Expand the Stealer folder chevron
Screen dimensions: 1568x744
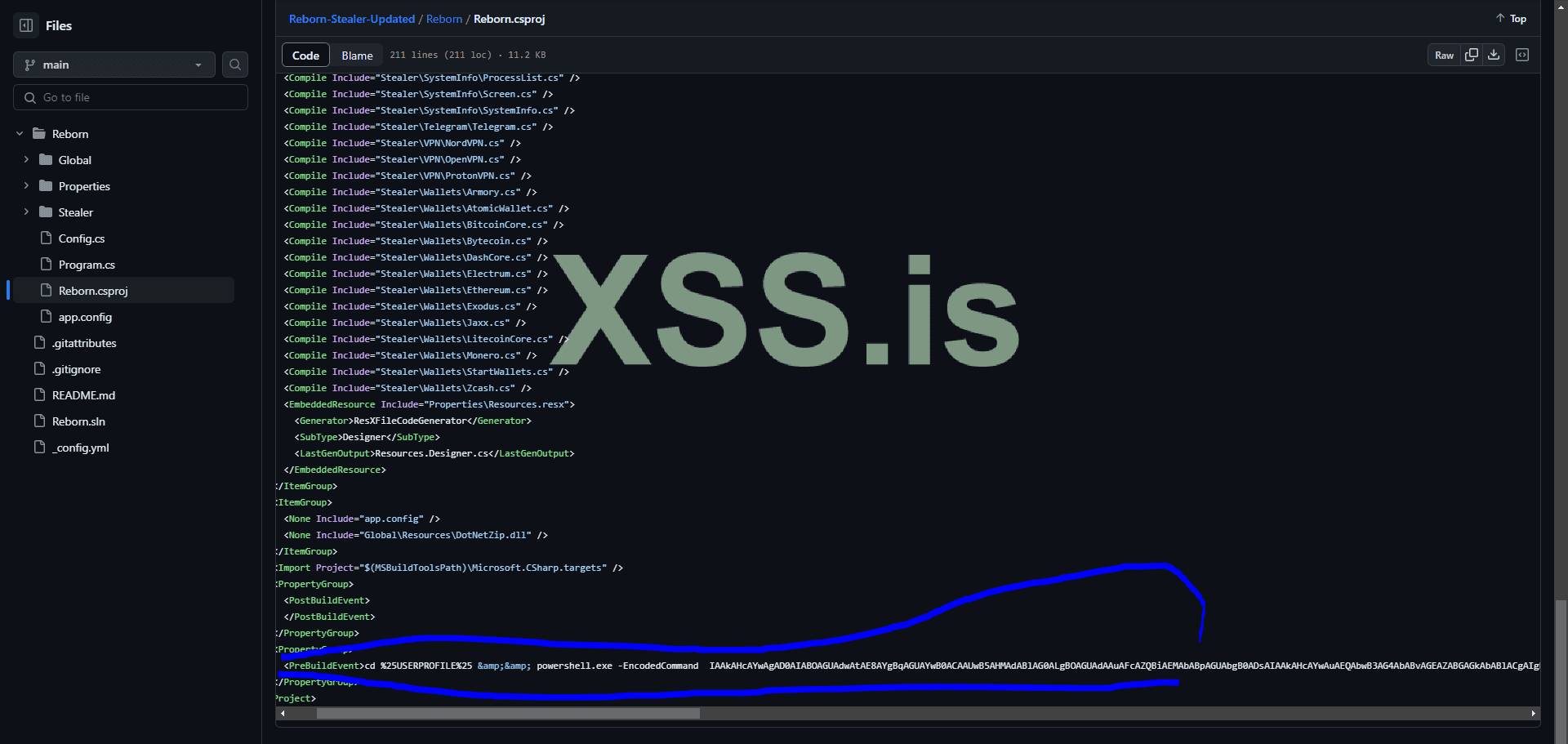coord(26,212)
